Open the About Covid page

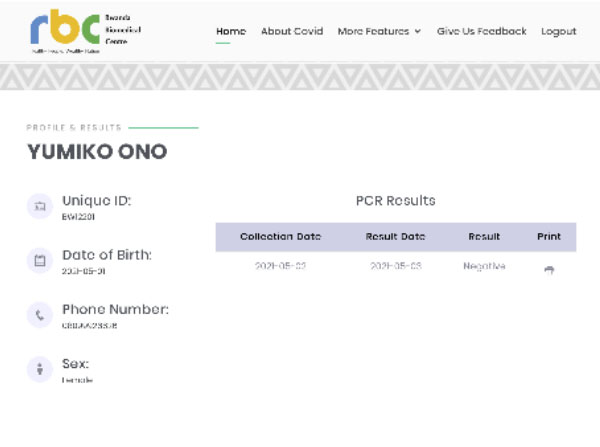tap(292, 31)
